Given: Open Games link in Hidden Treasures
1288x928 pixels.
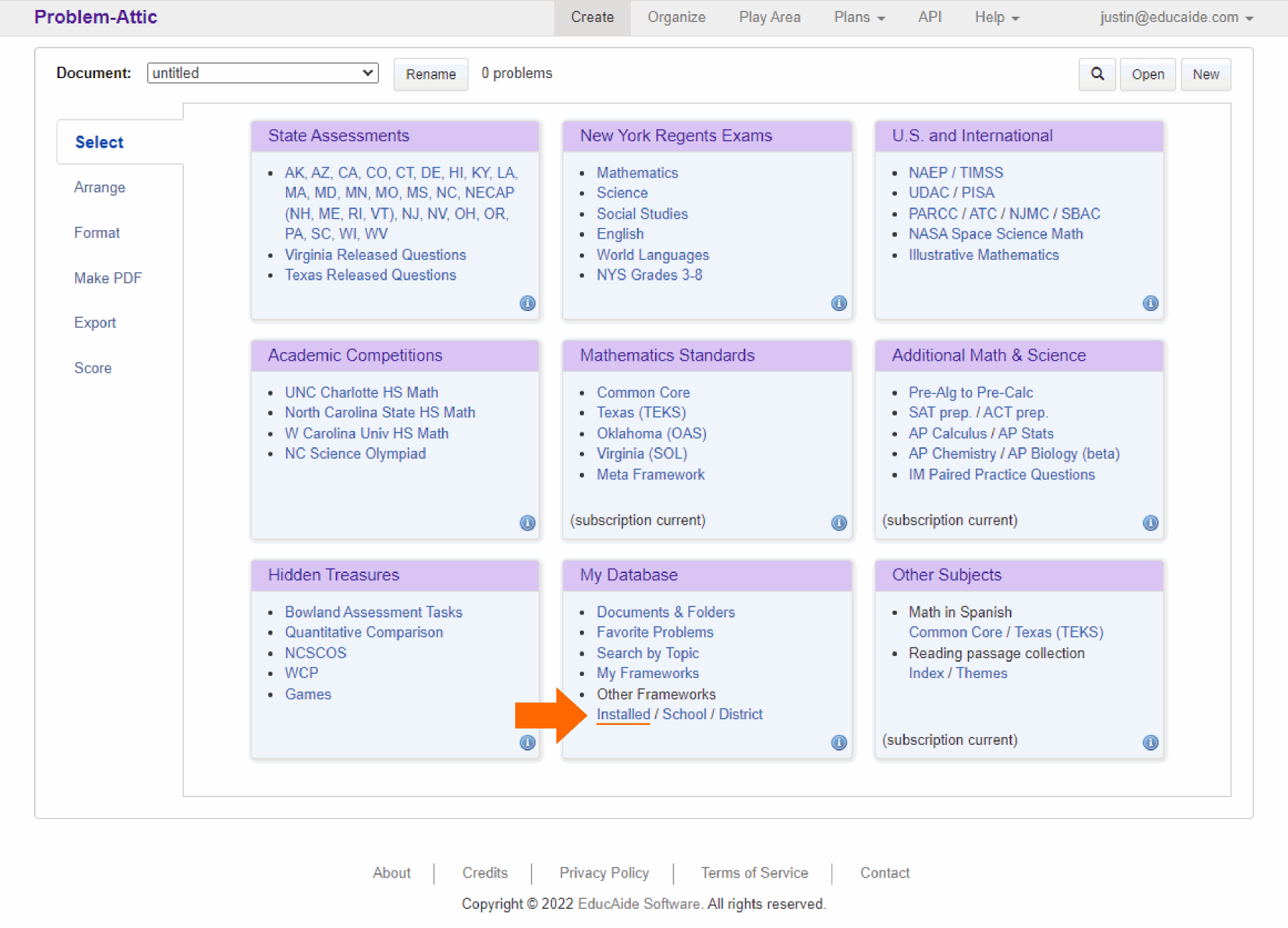Looking at the screenshot, I should click(308, 694).
